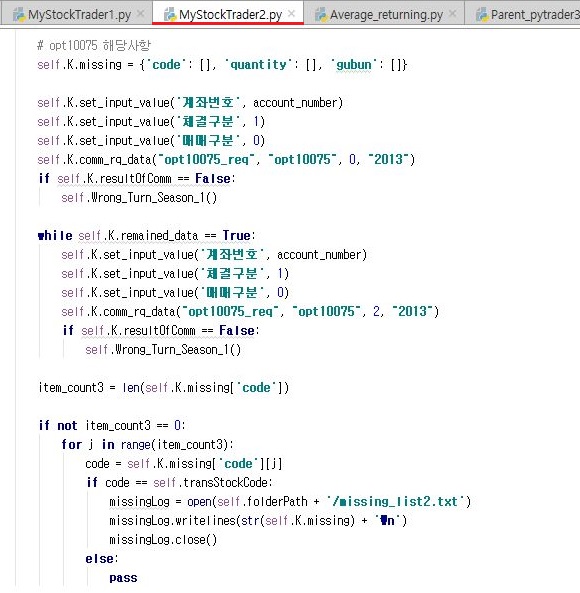Switch to the MyStockTrader1.py tab
Screen dimensions: 580x593
point(76,14)
